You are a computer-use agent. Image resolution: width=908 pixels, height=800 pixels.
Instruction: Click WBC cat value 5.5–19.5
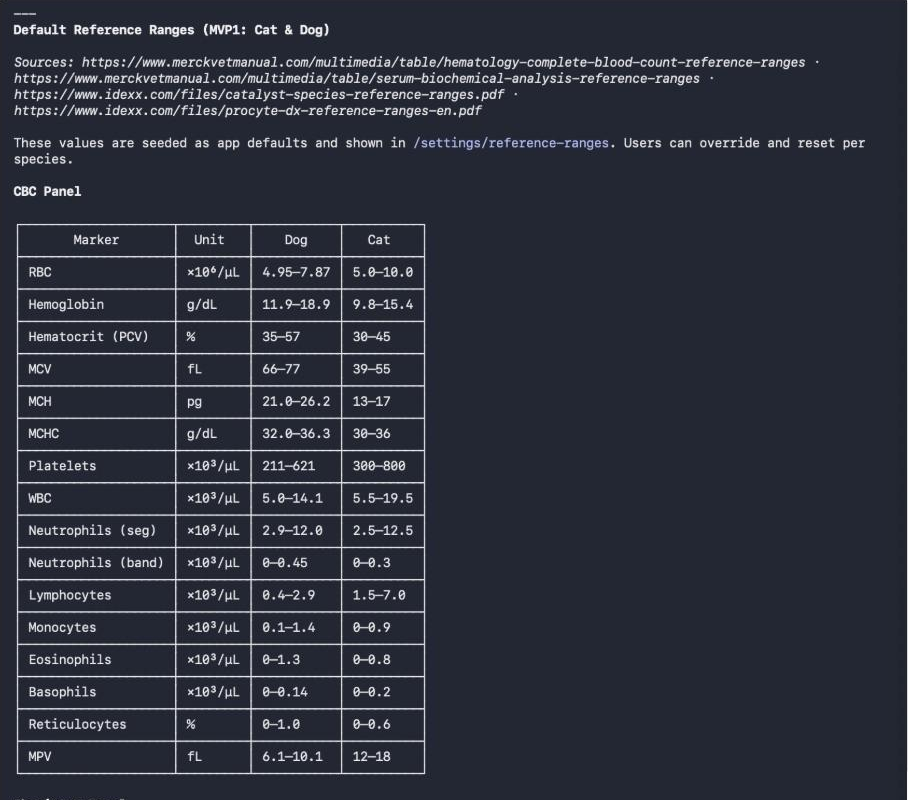[383, 498]
